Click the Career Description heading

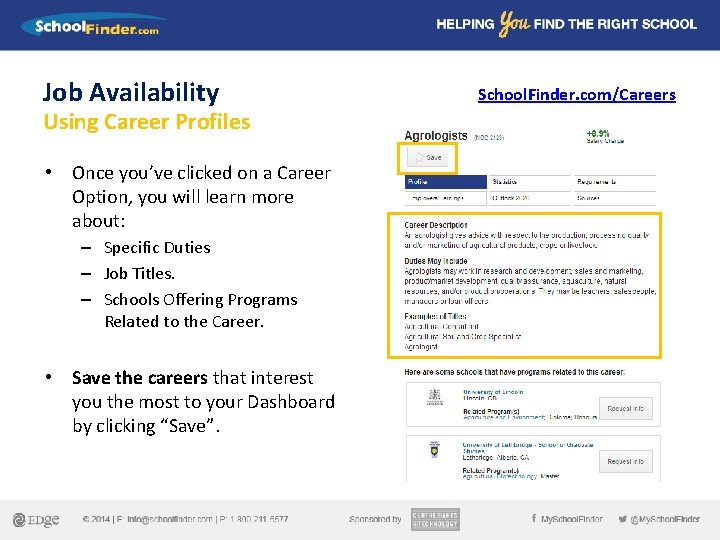coord(436,225)
